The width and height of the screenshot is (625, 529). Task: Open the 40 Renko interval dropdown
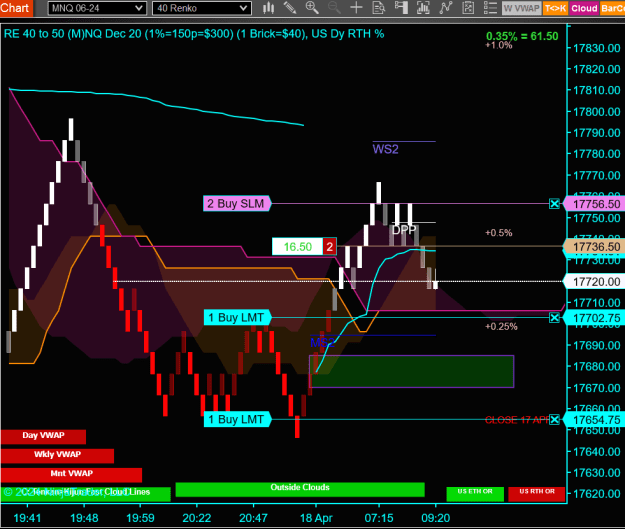pos(202,8)
